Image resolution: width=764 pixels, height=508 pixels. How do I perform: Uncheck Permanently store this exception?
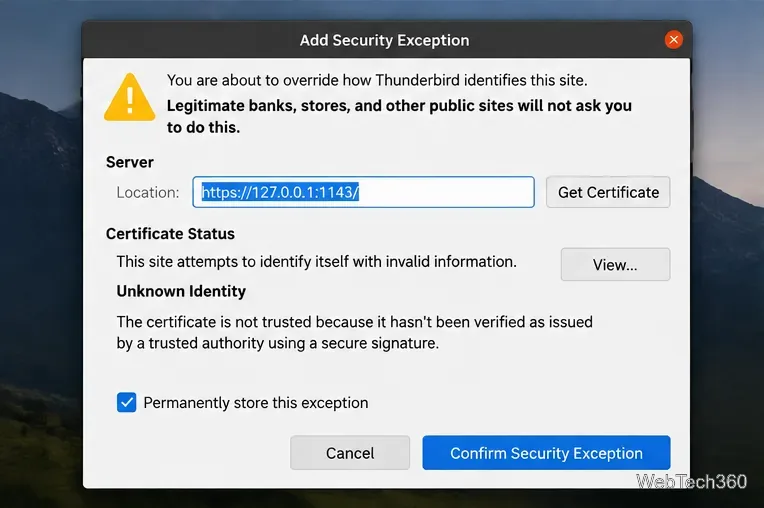pos(127,403)
